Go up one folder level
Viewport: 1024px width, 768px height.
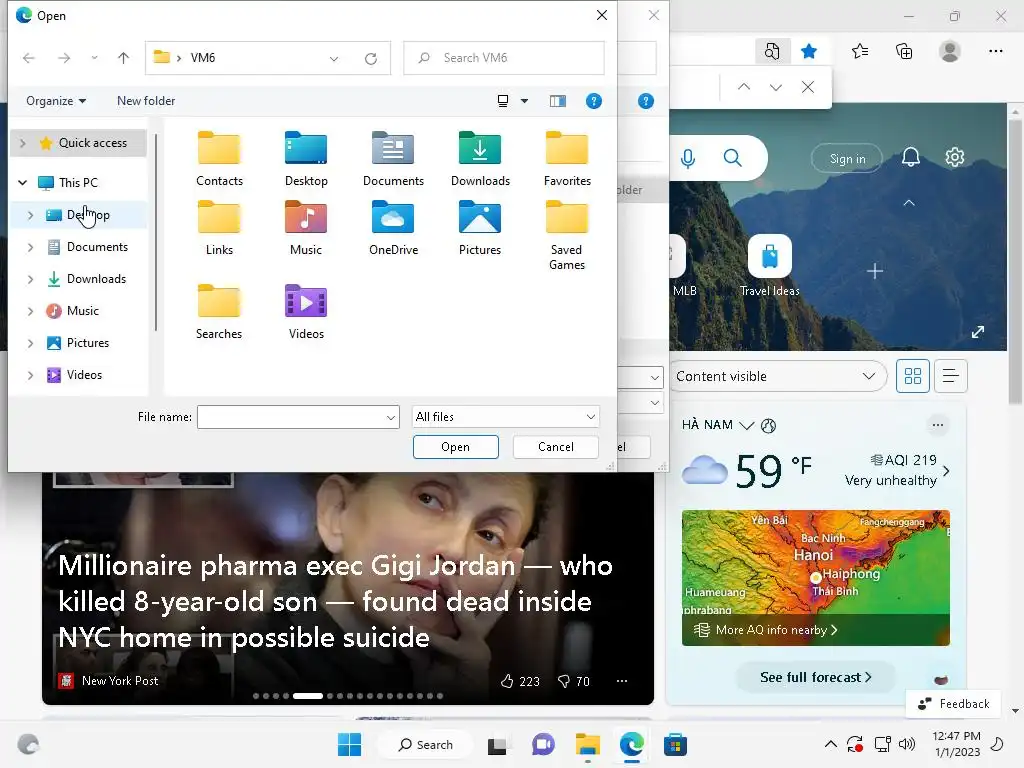(123, 58)
